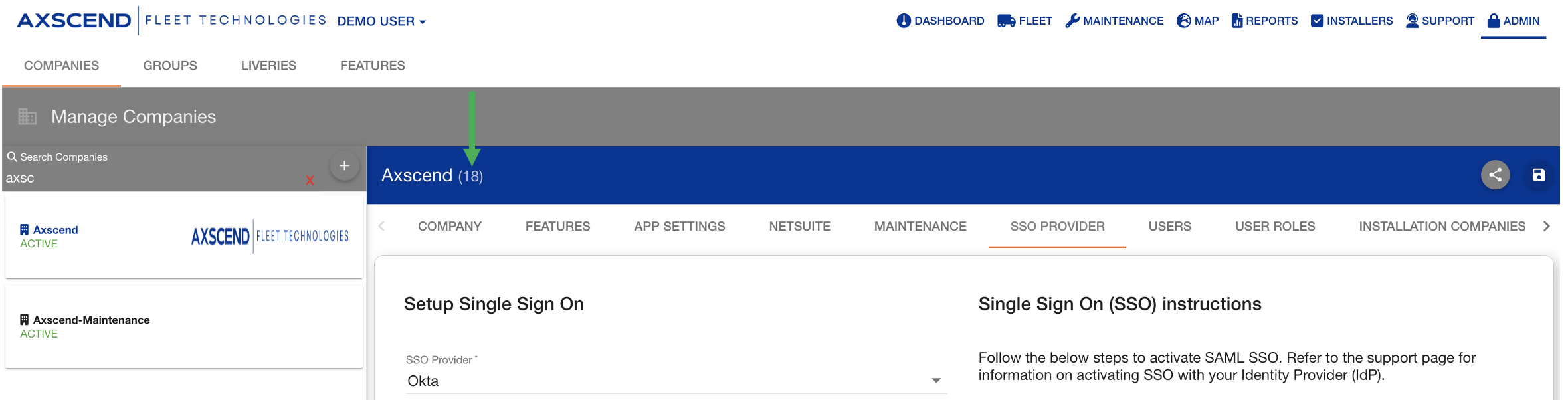Viewport: 1568px width, 400px height.
Task: Expand the DEMO USER dropdown menu
Action: tap(381, 21)
